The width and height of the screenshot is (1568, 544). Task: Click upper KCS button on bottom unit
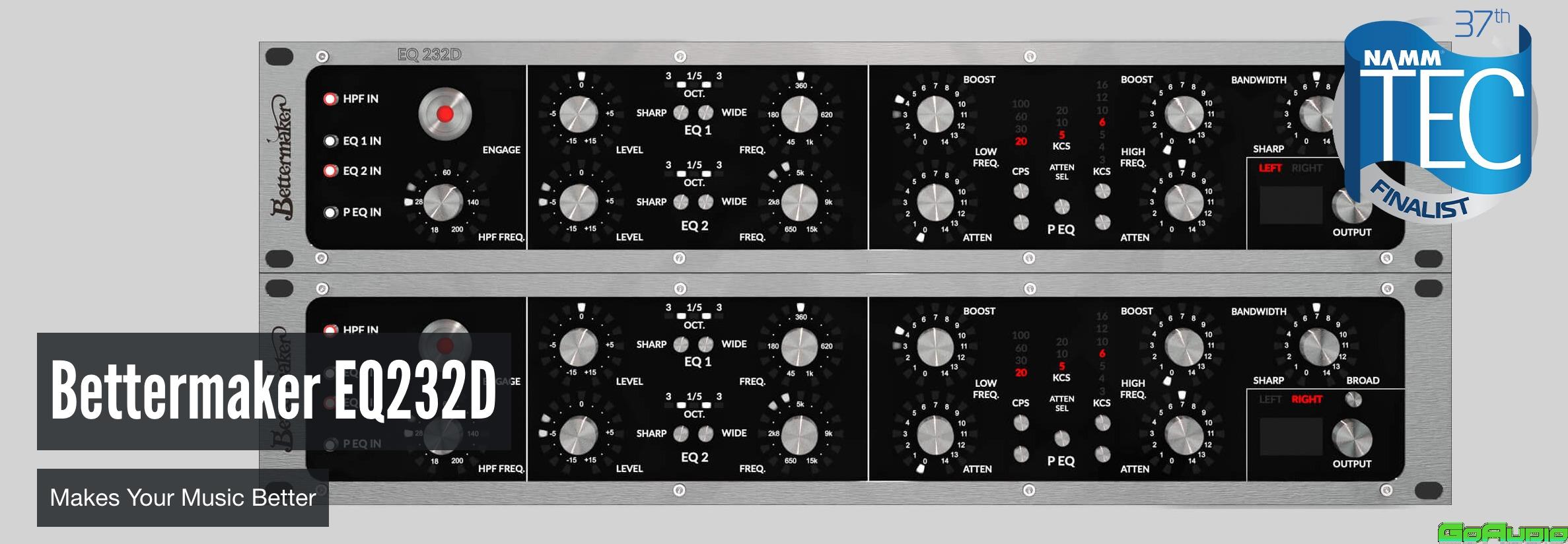point(1102,423)
